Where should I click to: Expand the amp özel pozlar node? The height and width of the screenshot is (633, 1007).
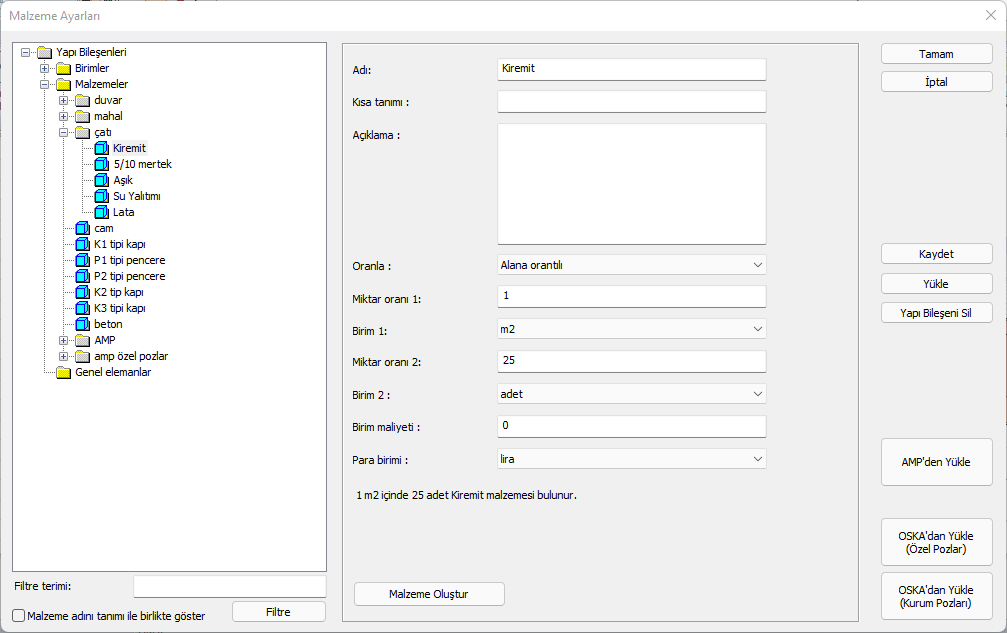point(64,356)
